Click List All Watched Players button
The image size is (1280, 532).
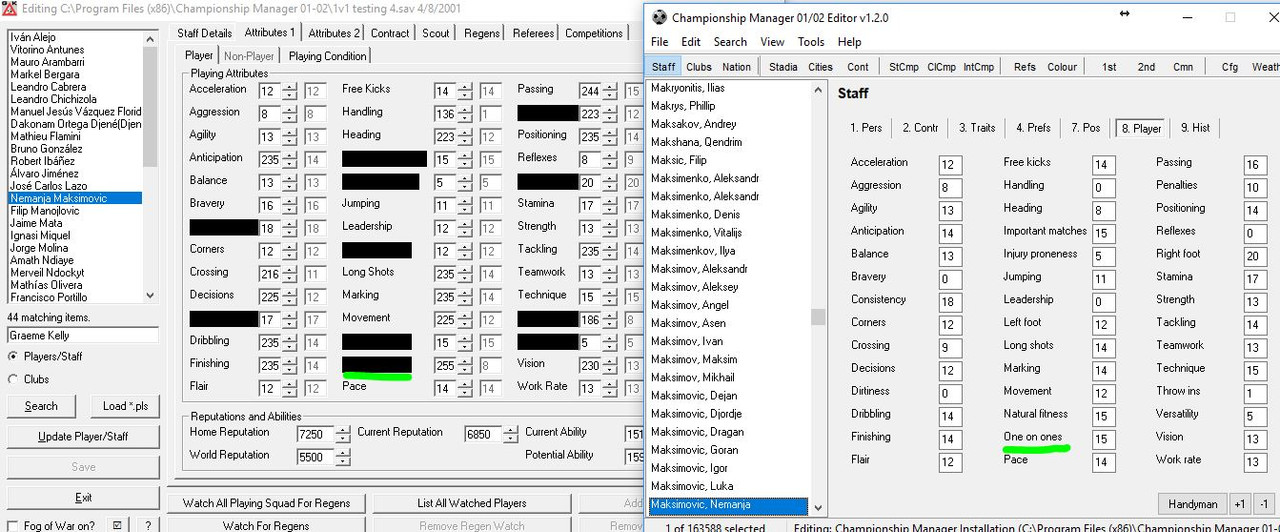pyautogui.click(x=472, y=503)
